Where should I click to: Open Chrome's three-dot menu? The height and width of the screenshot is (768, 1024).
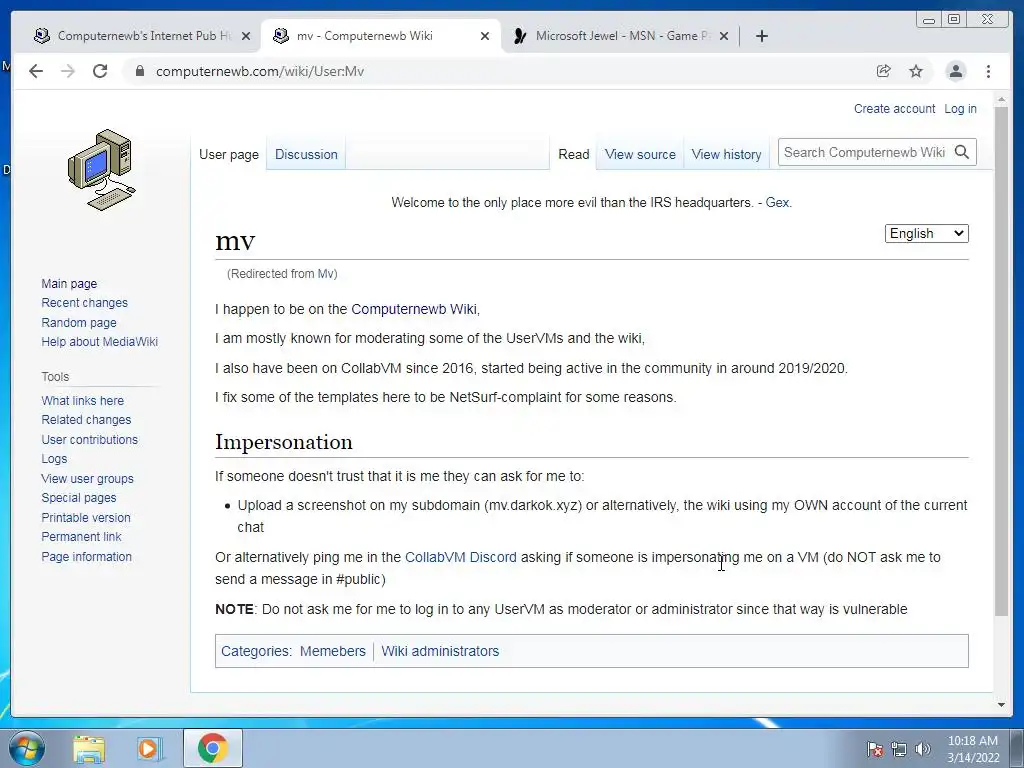[988, 71]
